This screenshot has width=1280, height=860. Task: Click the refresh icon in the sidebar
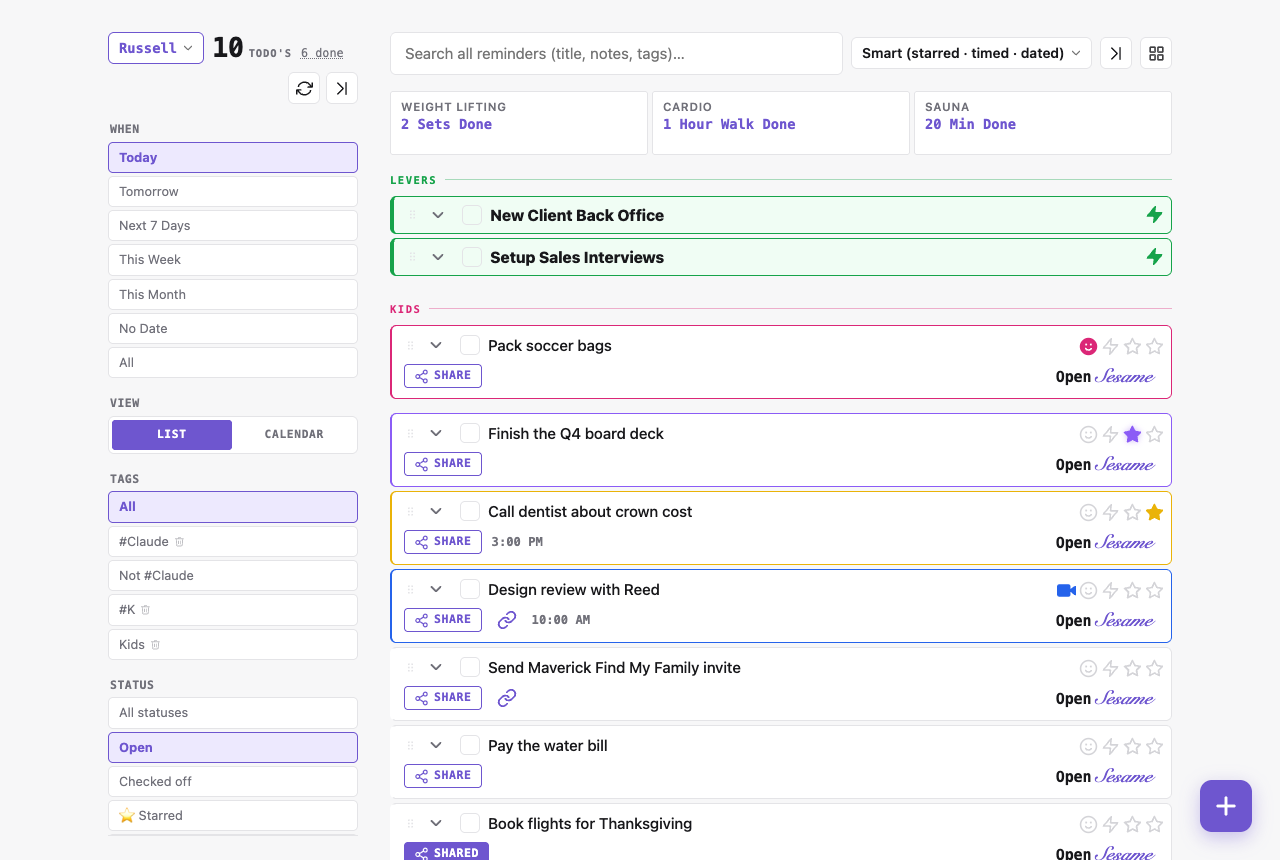(305, 88)
